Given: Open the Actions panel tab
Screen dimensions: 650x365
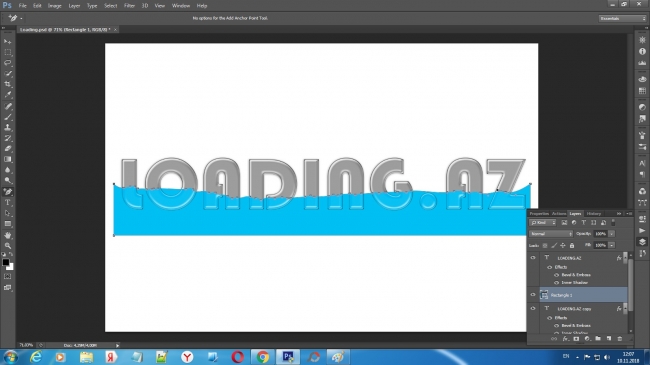Looking at the screenshot, I should click(558, 214).
